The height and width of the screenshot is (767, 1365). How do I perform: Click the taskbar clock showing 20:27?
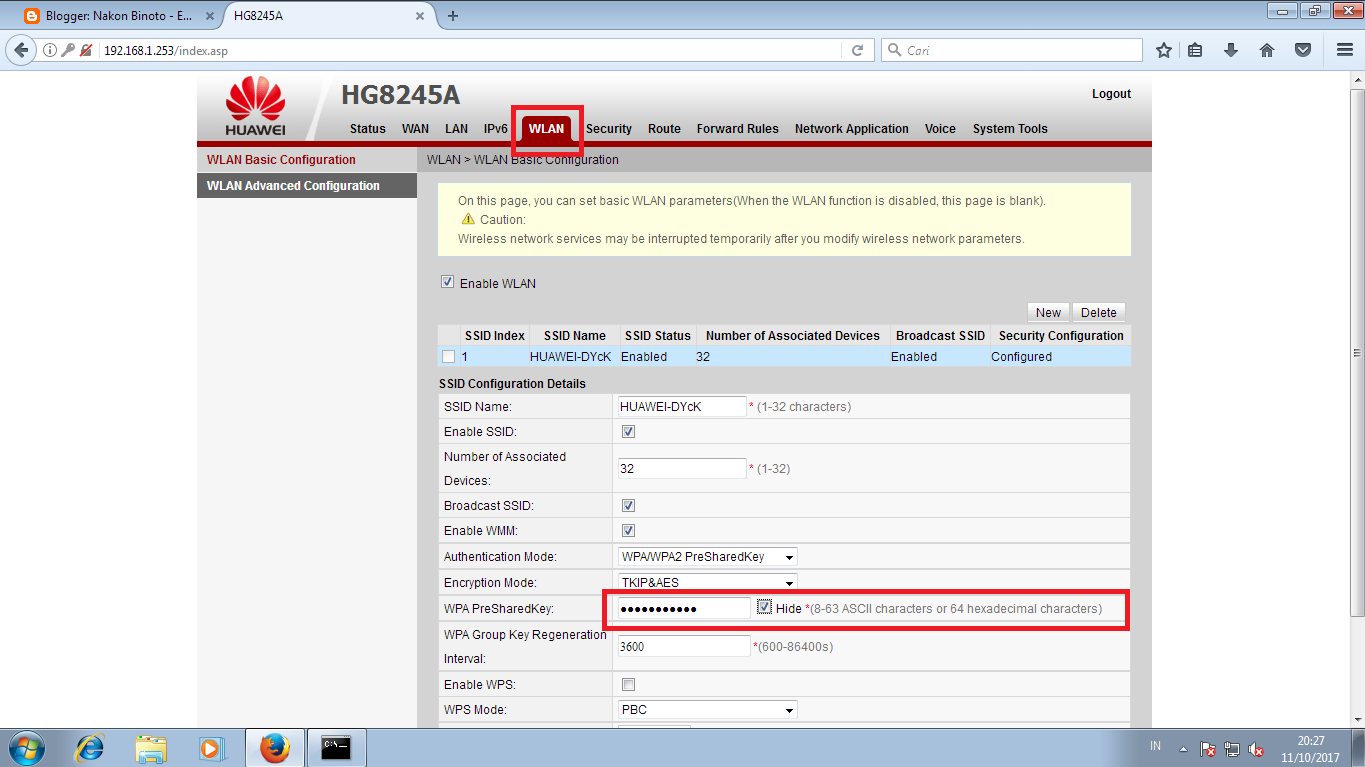tap(1310, 749)
